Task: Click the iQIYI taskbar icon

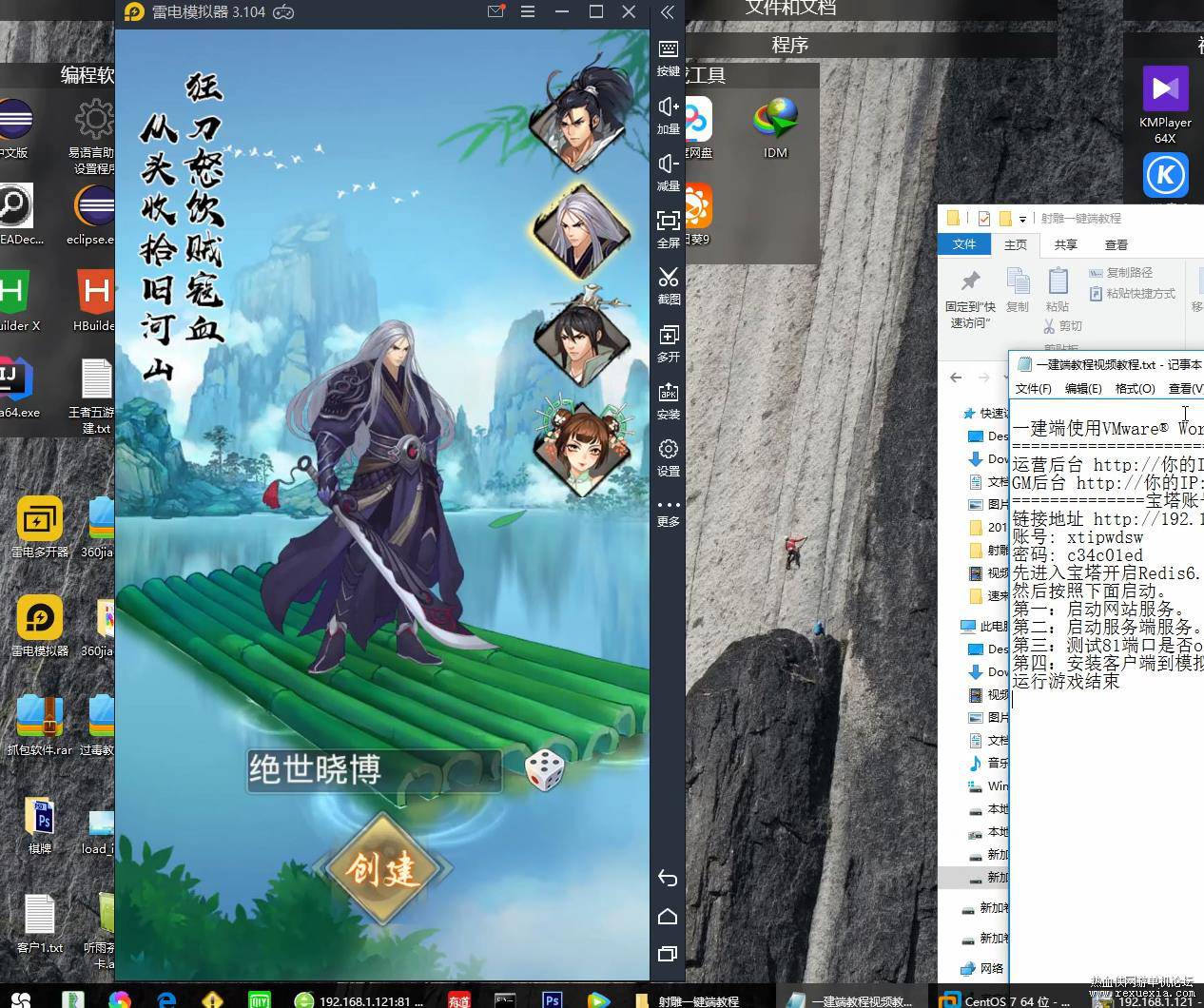Action: (x=259, y=1000)
